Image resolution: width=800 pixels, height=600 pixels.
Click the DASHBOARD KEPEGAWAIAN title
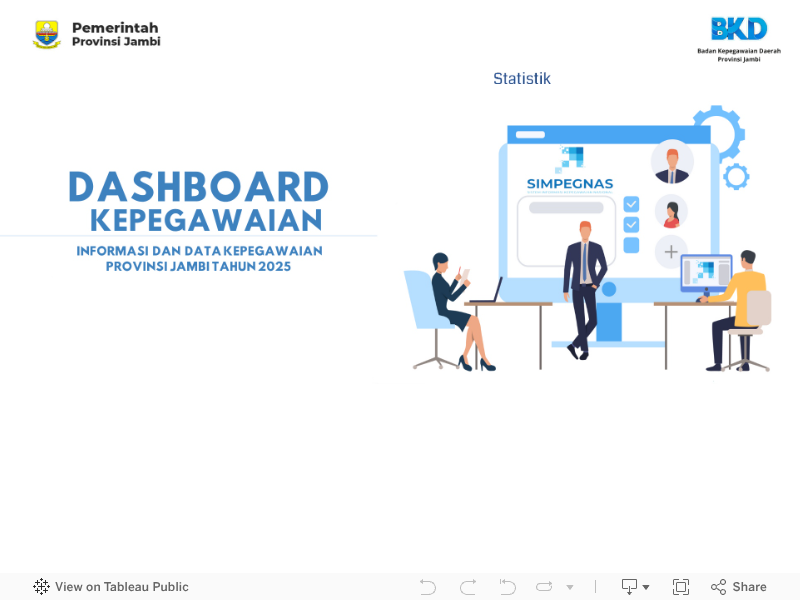pyautogui.click(x=198, y=202)
